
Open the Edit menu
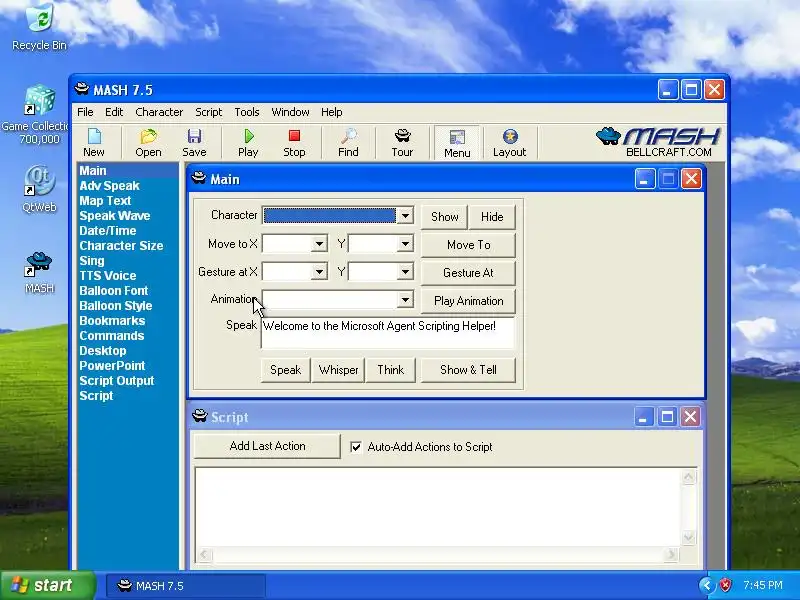coord(114,112)
